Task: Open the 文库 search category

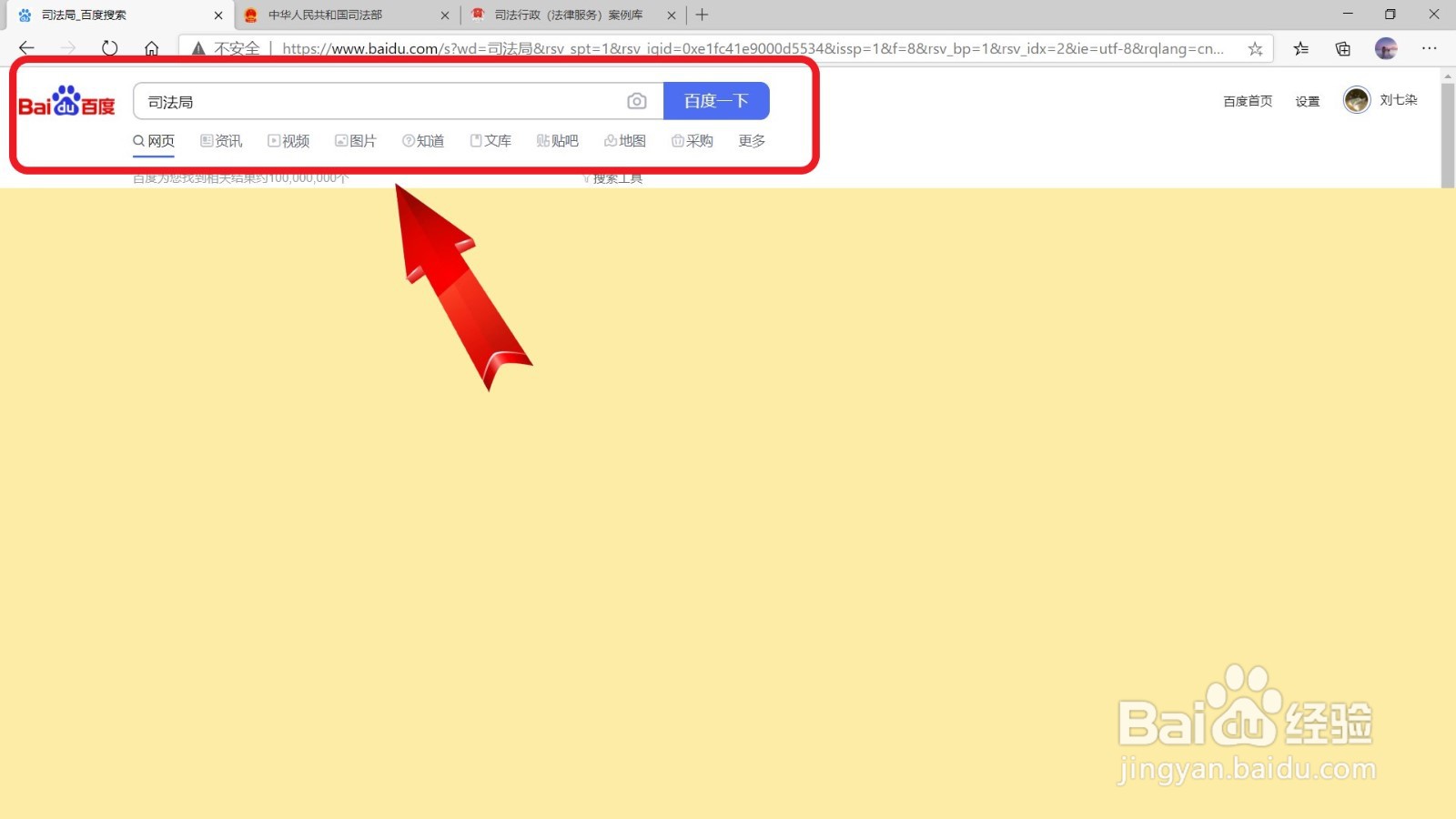Action: click(x=490, y=141)
